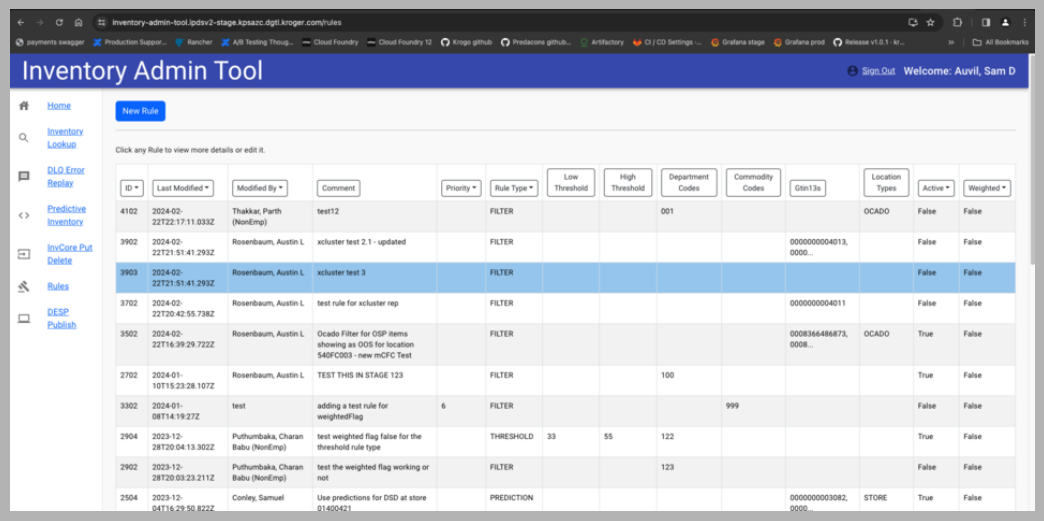Open the Artifactory bookmark
Image resolution: width=1044 pixels, height=521 pixels.
(x=601, y=42)
